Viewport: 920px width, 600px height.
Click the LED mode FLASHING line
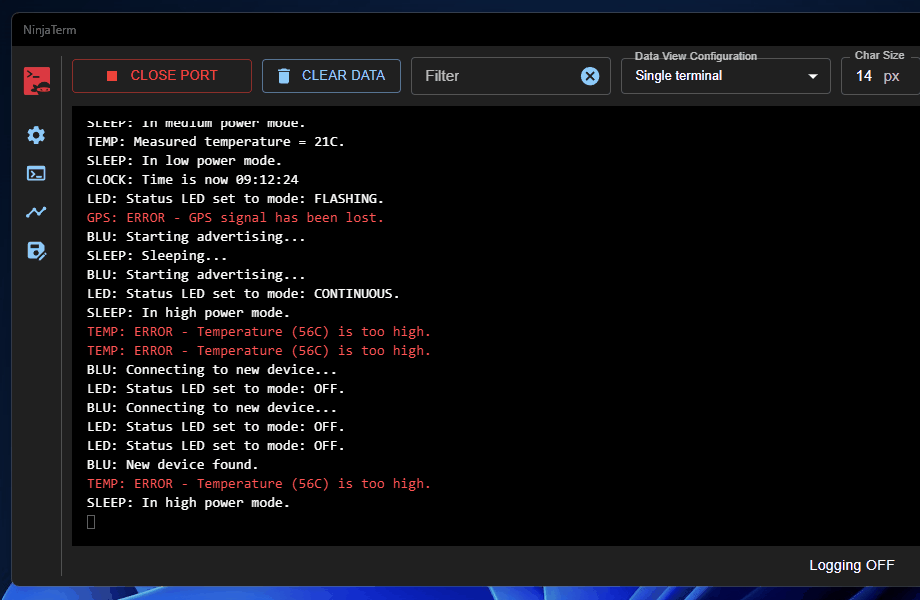235,199
